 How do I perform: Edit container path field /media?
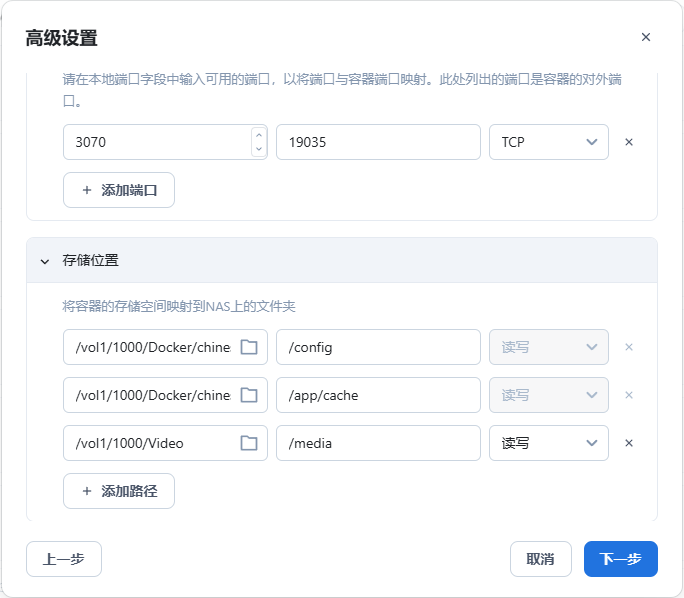coord(378,443)
